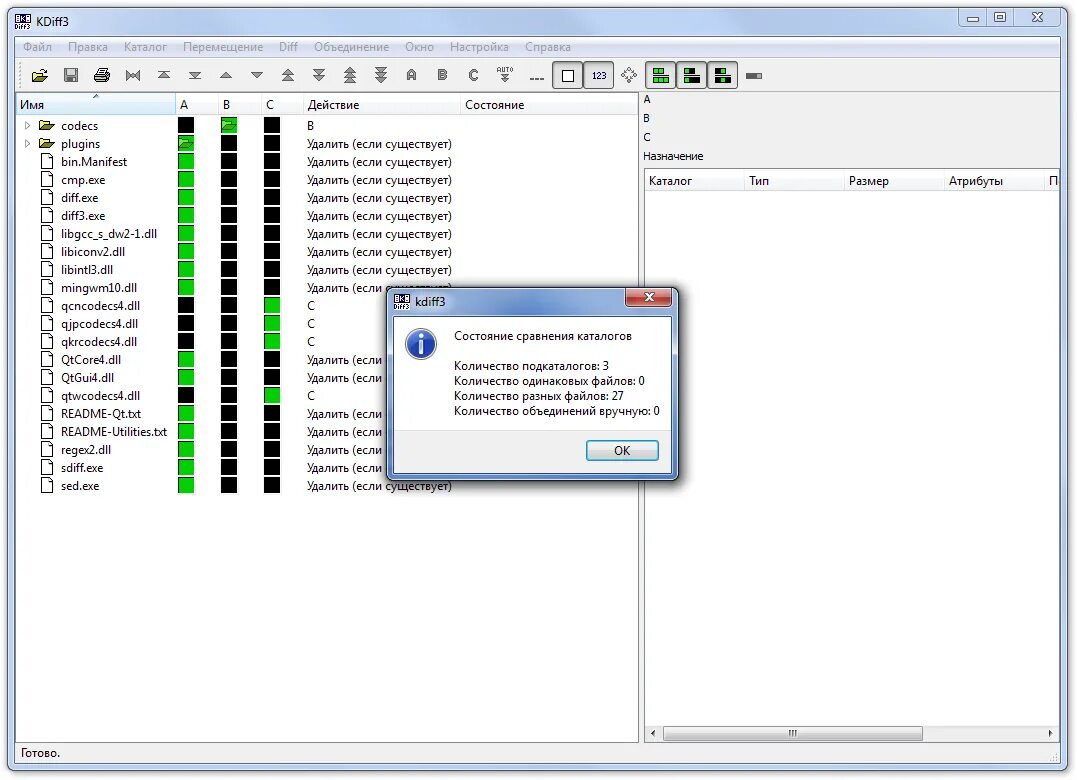The height and width of the screenshot is (780, 1077).
Task: Click the Print toolbar icon
Action: click(102, 76)
